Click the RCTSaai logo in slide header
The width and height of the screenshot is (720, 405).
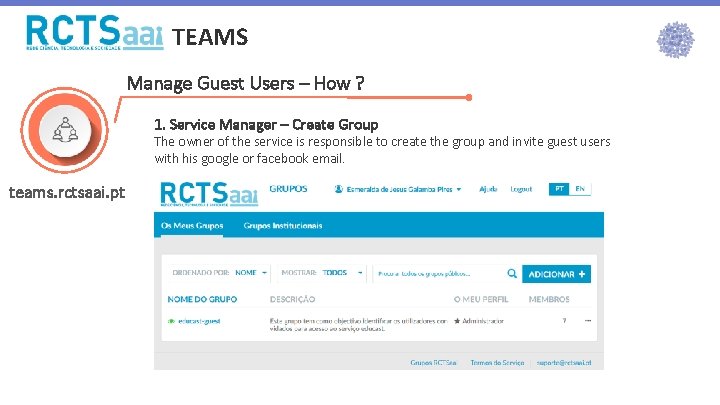tap(95, 32)
